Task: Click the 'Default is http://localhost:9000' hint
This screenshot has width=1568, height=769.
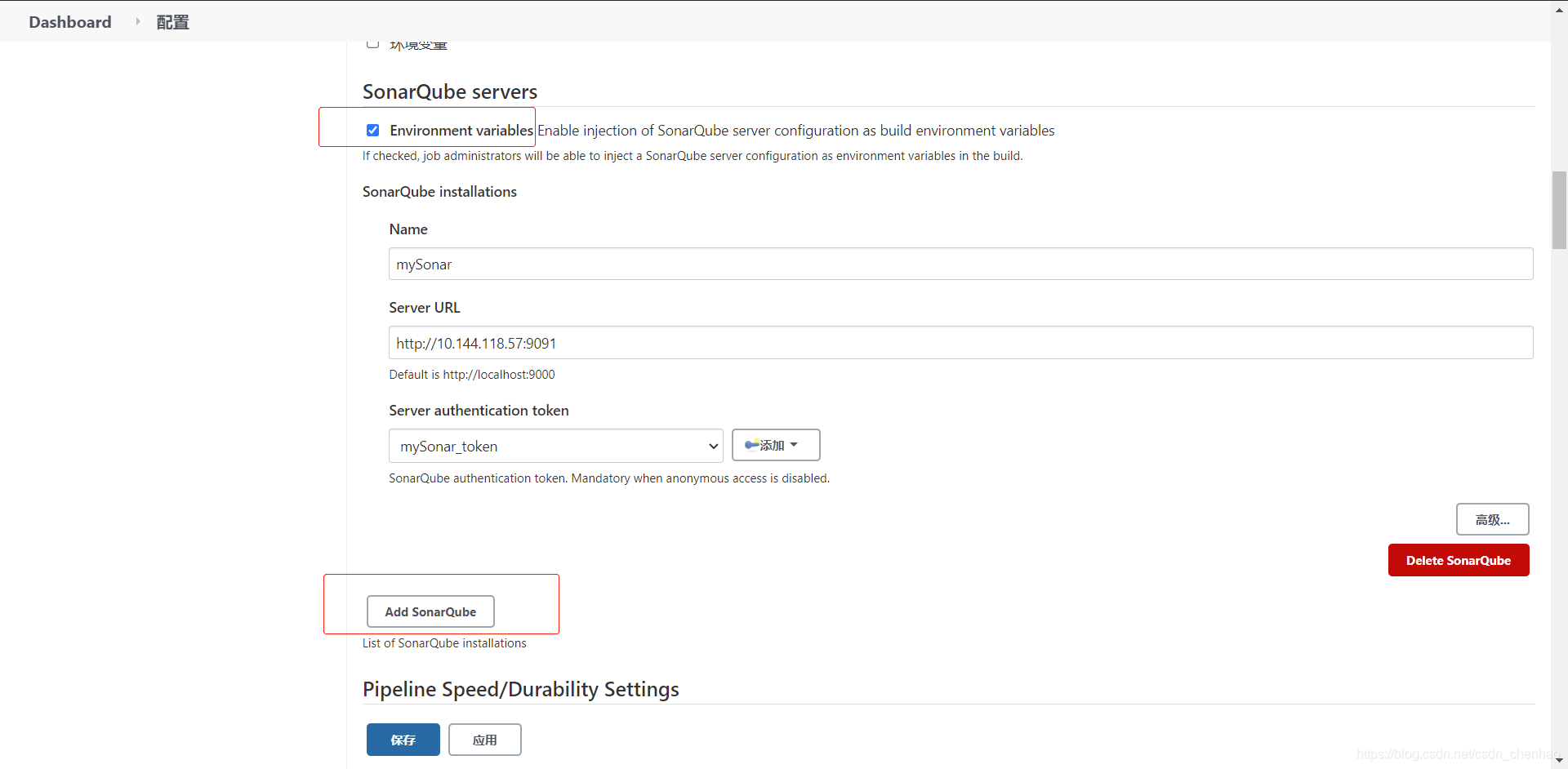Action: pyautogui.click(x=472, y=375)
